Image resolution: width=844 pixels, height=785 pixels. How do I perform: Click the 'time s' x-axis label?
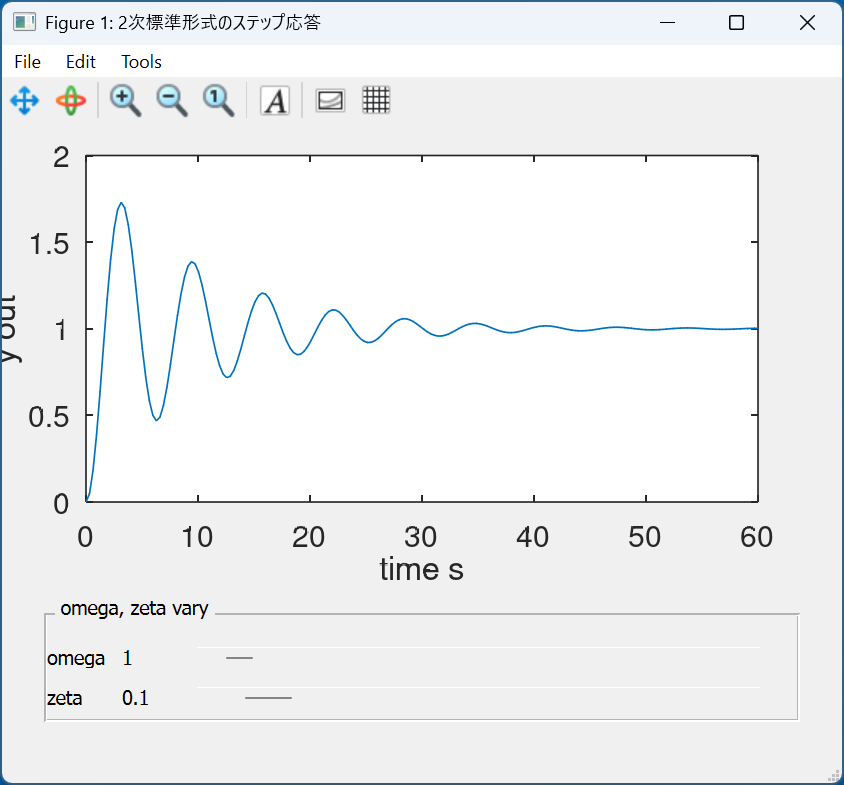click(x=421, y=569)
